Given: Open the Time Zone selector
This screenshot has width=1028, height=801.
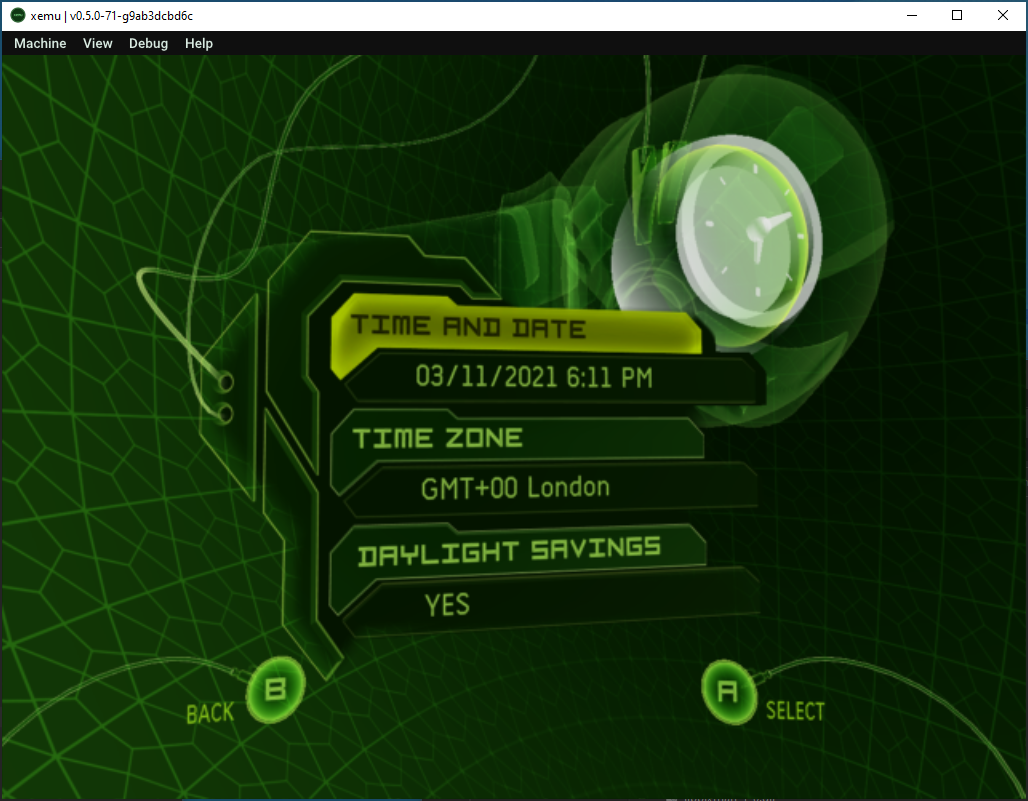Looking at the screenshot, I should click(x=438, y=437).
